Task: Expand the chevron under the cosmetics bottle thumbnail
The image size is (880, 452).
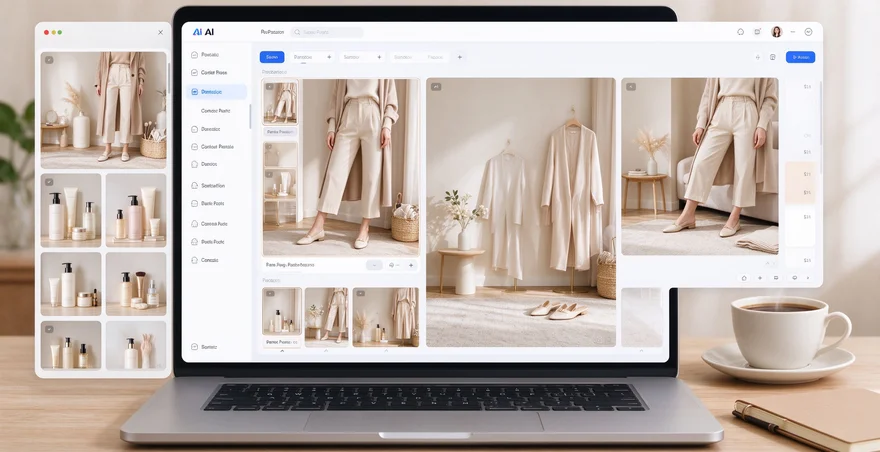Action: pos(282,351)
